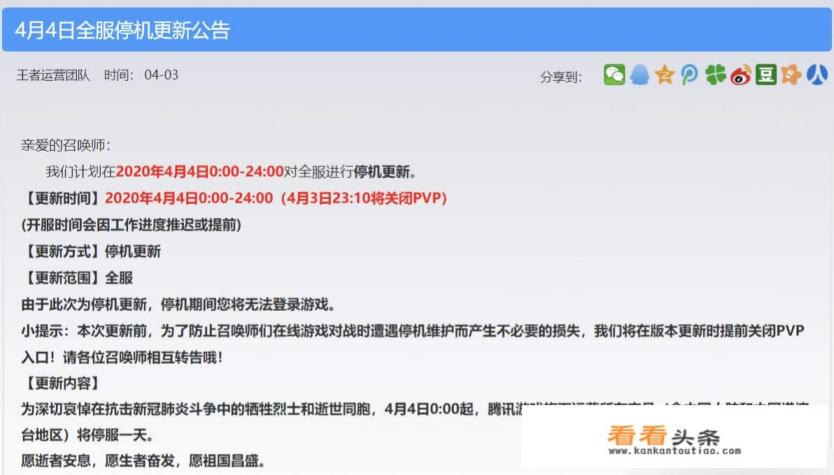
Task: Share the post to Sina Weibo
Action: pos(740,75)
